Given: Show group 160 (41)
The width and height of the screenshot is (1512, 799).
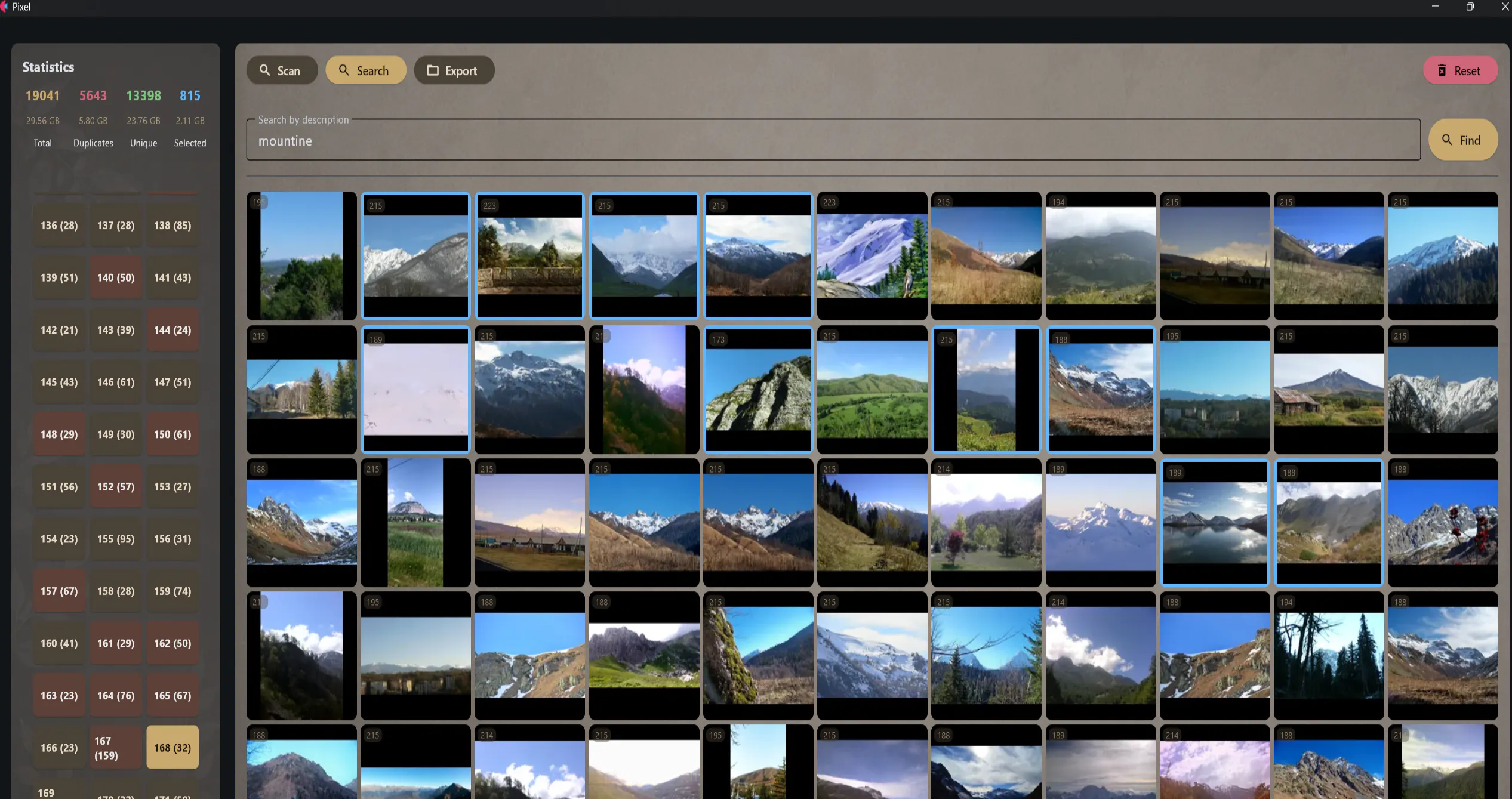Looking at the screenshot, I should click(x=59, y=643).
